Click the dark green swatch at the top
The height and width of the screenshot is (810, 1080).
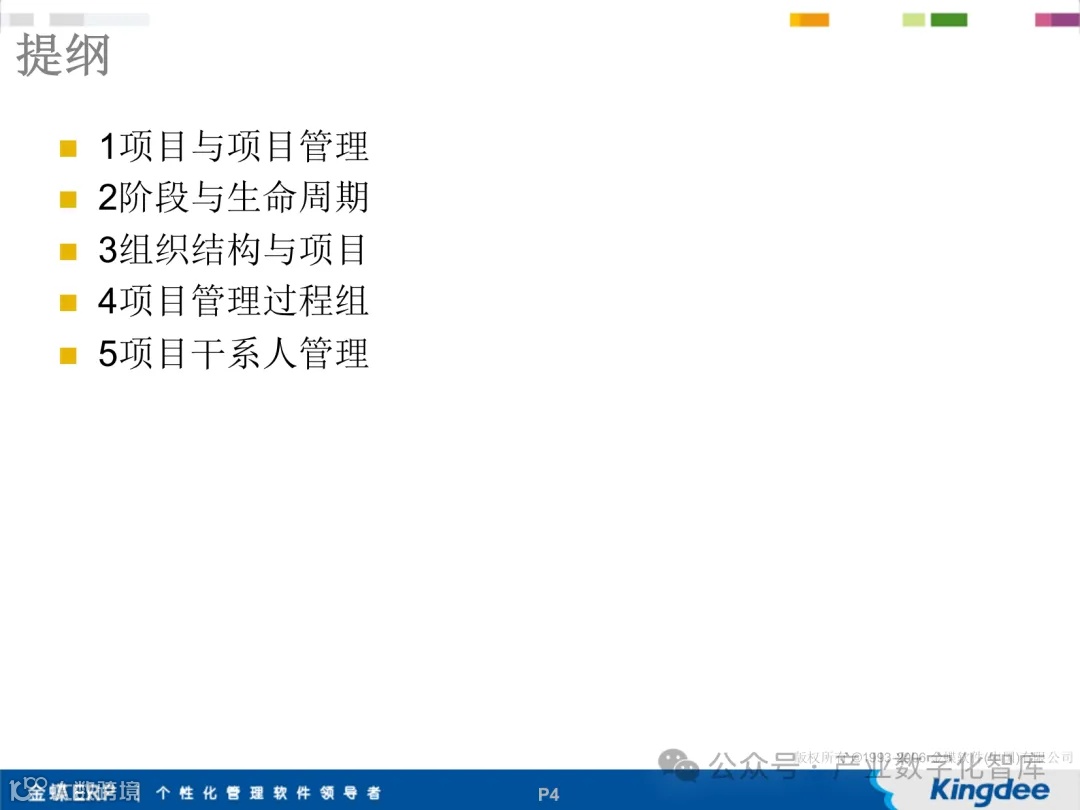948,20
